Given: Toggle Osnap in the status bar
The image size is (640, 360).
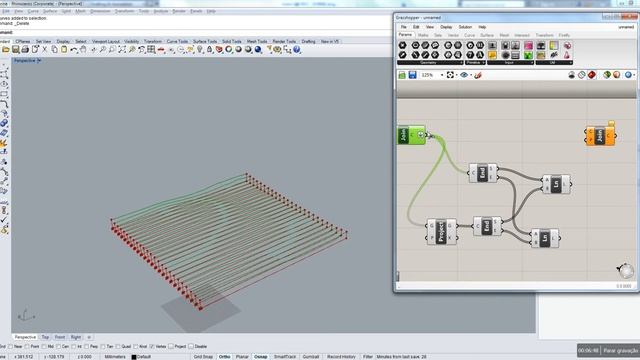Looking at the screenshot, I should coord(260,357).
